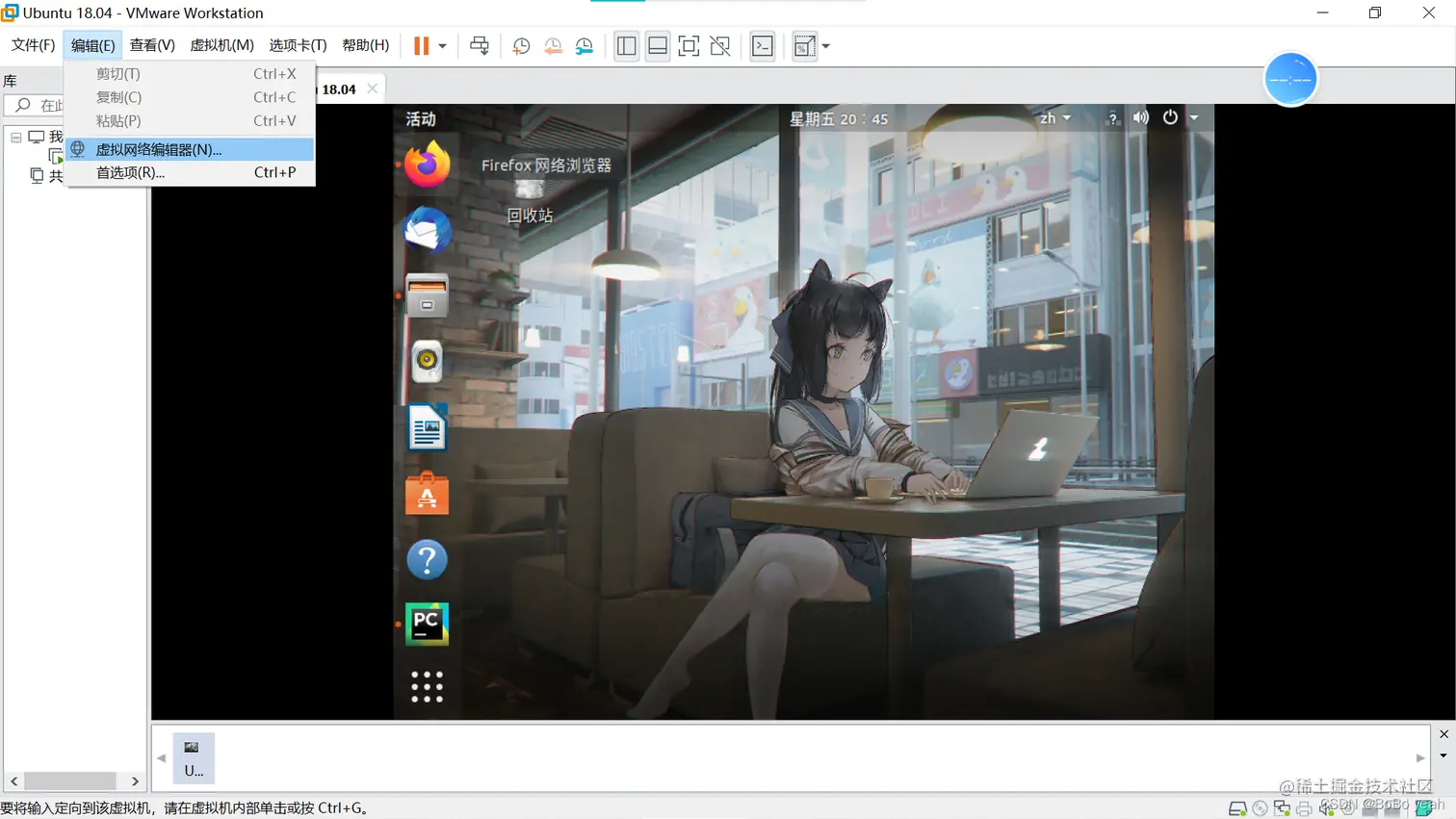Click the printer status icon
The height and width of the screenshot is (819, 1456).
pos(1304,808)
